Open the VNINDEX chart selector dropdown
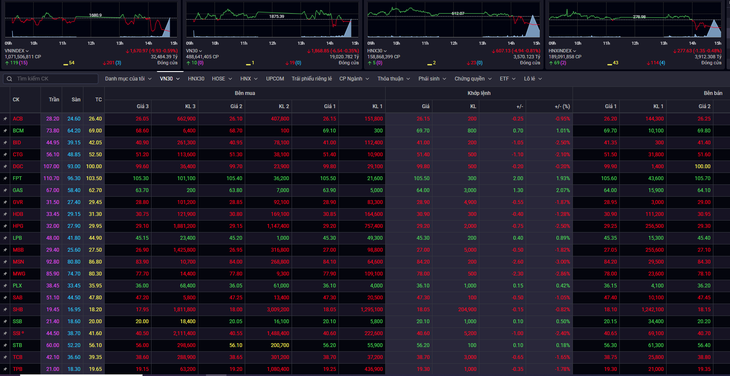This screenshot has width=730, height=376. pos(16,51)
